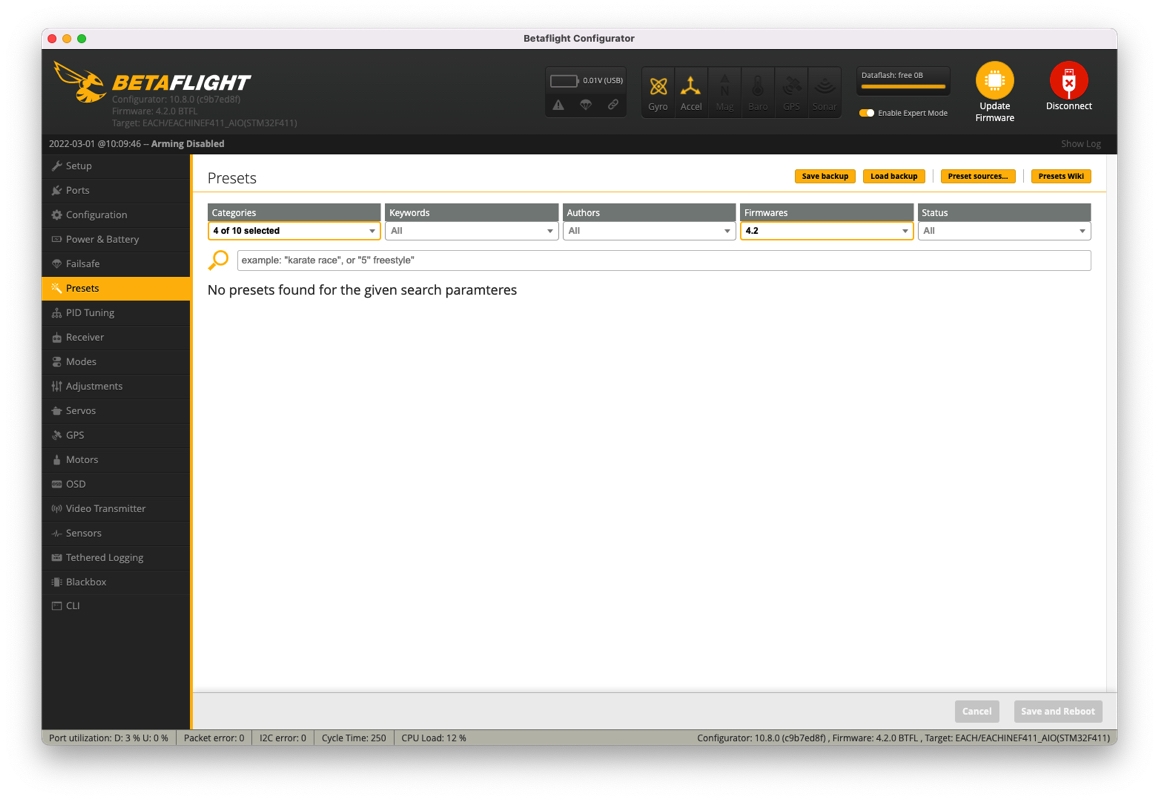Click the Adjustments sliders icon
This screenshot has width=1159, height=800.
(56, 386)
